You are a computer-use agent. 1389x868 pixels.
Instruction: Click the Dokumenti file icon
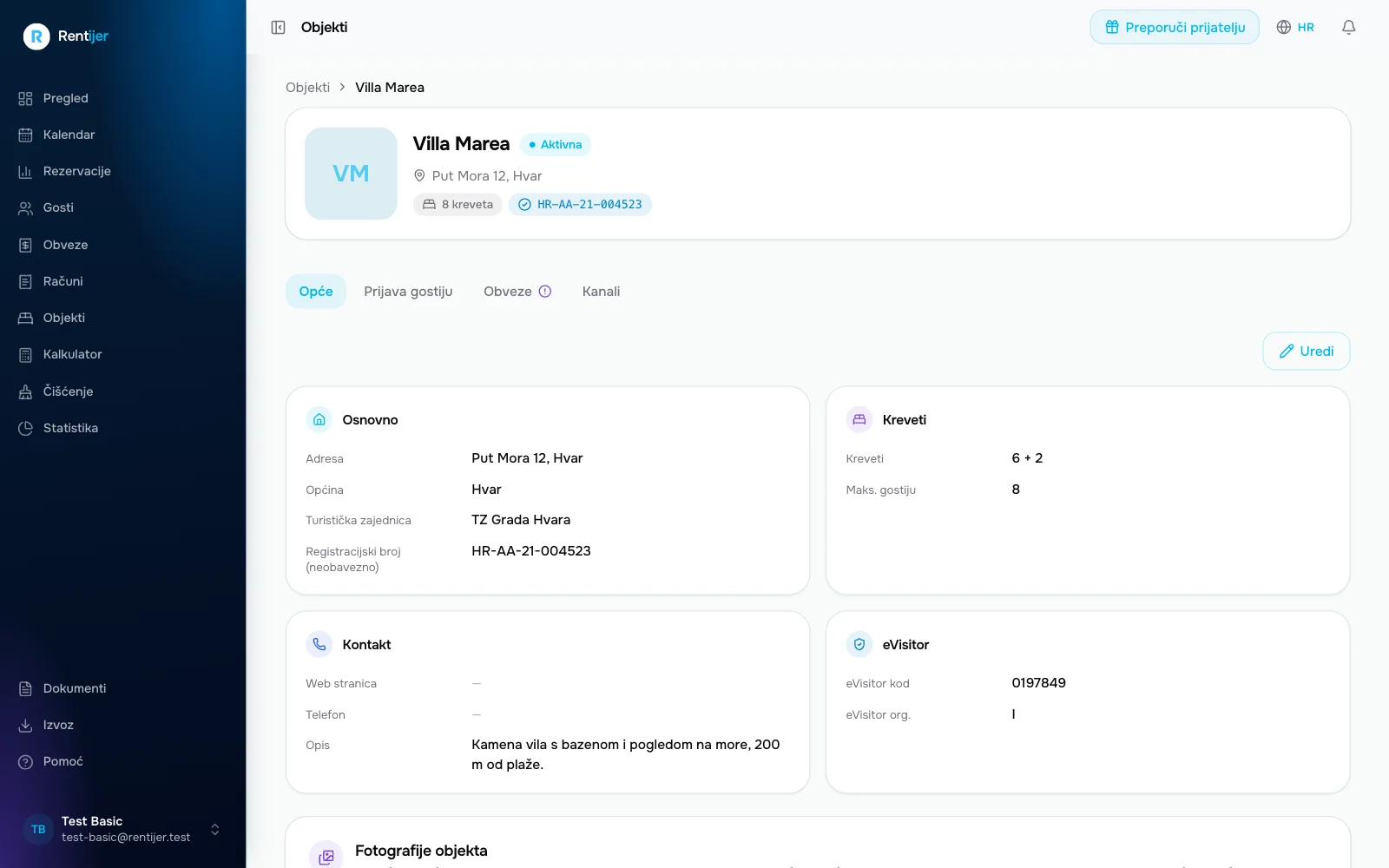point(25,688)
